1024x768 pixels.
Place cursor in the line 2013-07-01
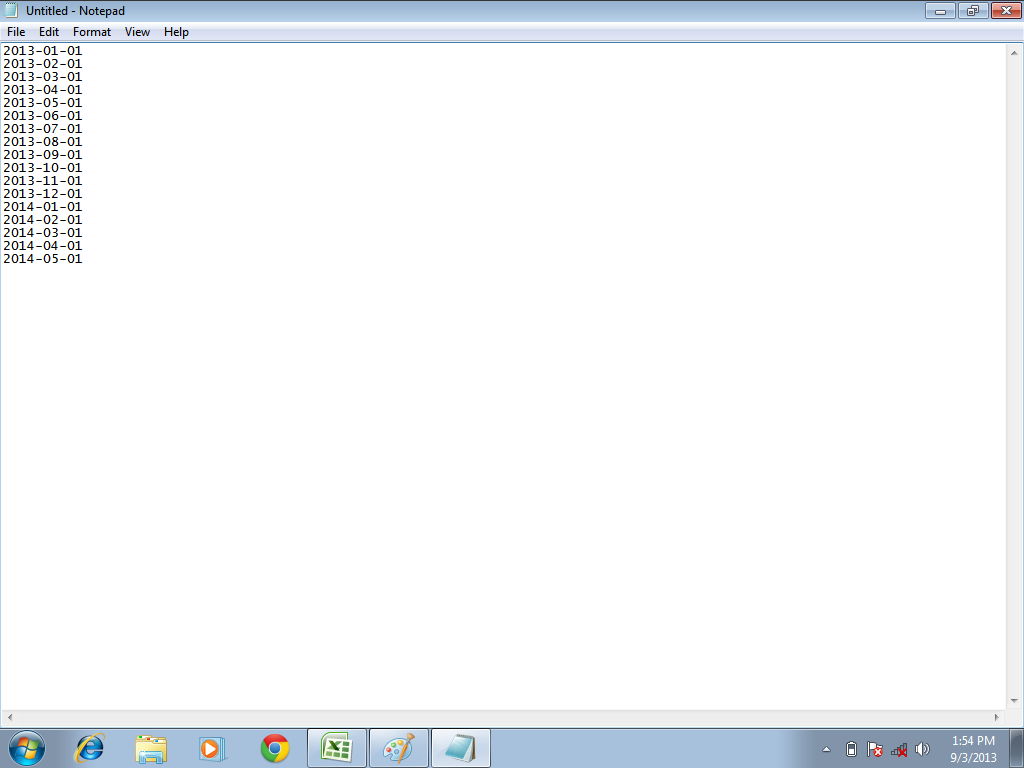click(43, 129)
